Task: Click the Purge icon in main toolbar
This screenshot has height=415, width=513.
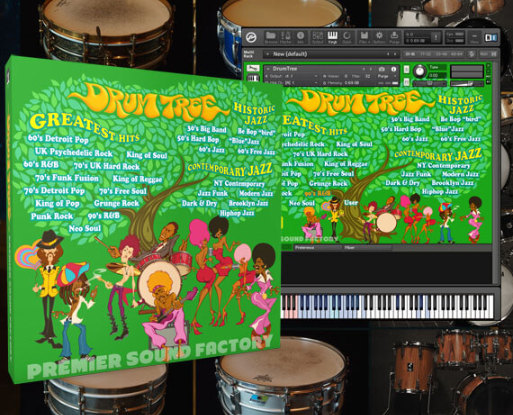Action: pos(394,37)
